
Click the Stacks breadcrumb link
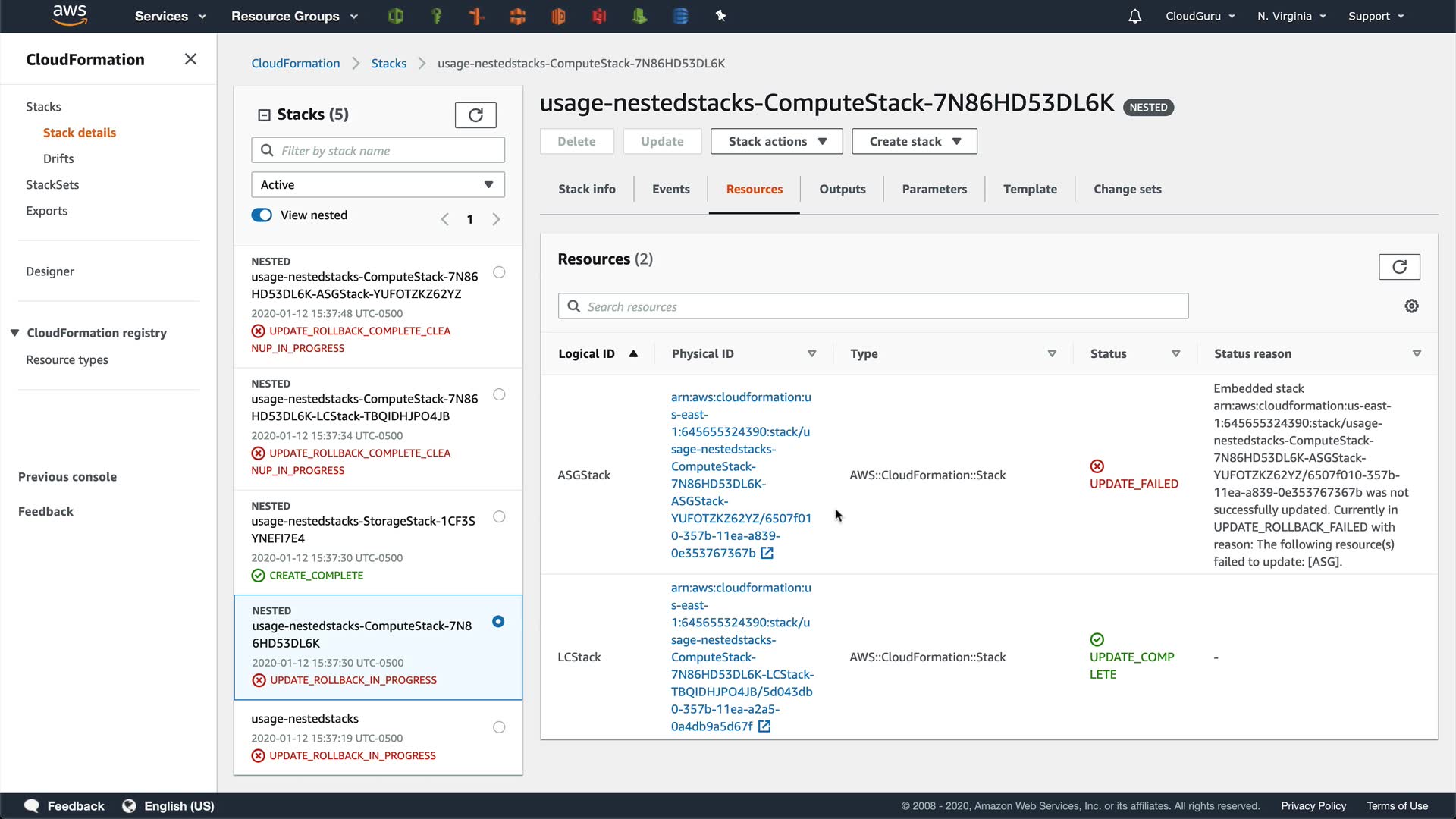coord(388,64)
